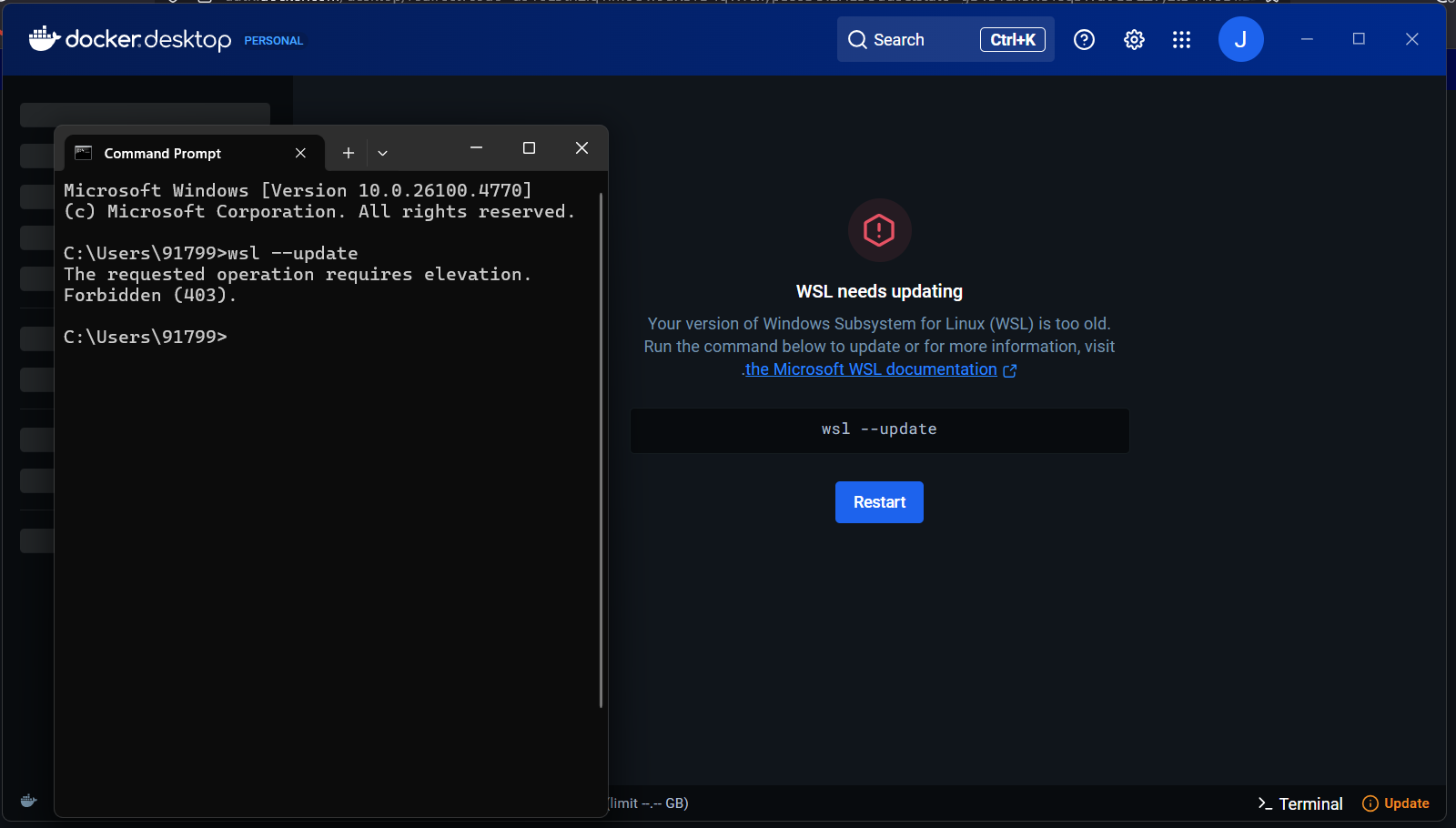1456x828 pixels.
Task: Close the Command Prompt tab
Action: pyautogui.click(x=300, y=153)
